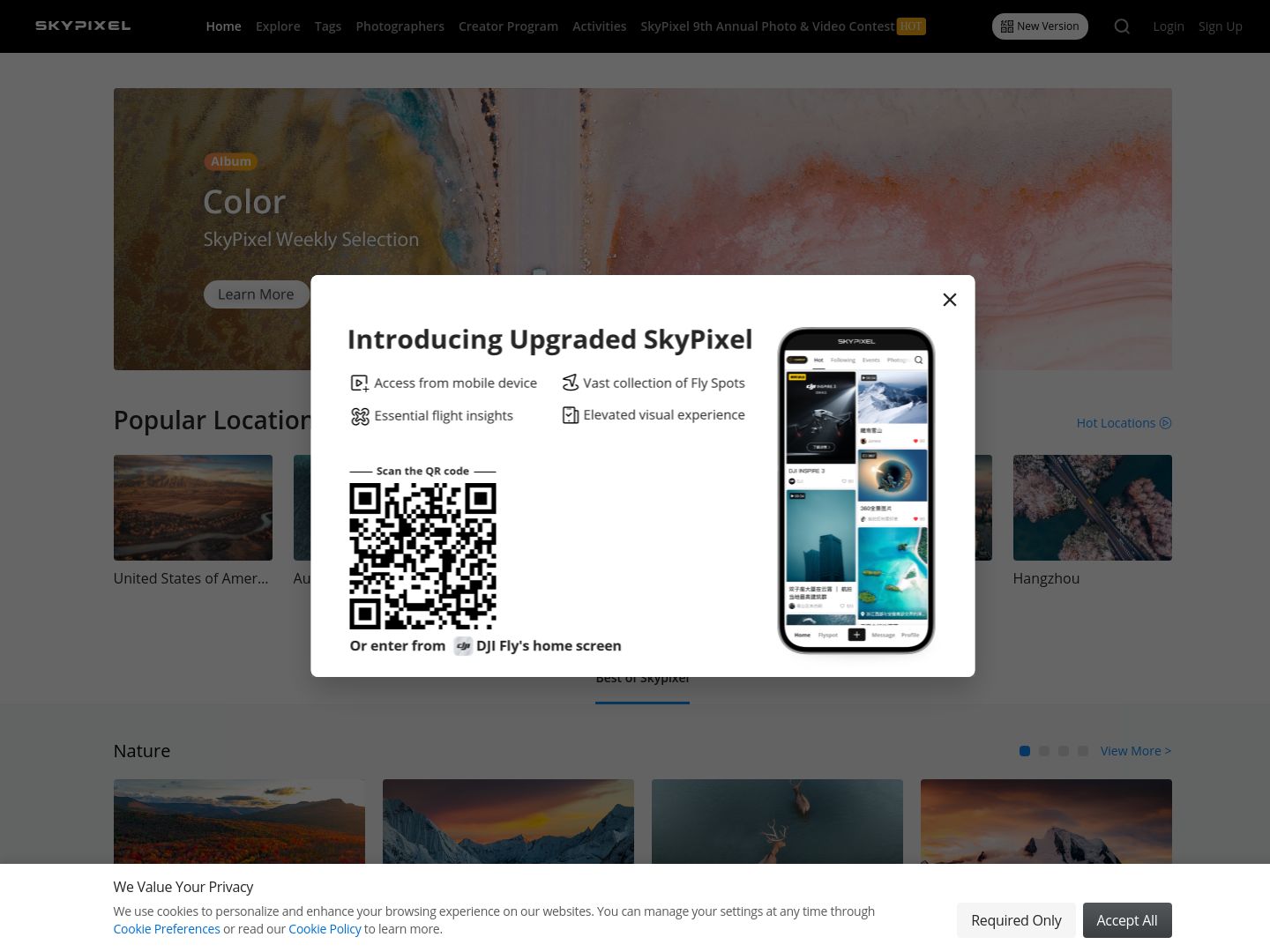Screen dimensions: 1270x952
Task: Open the Home menu item
Action: (223, 26)
